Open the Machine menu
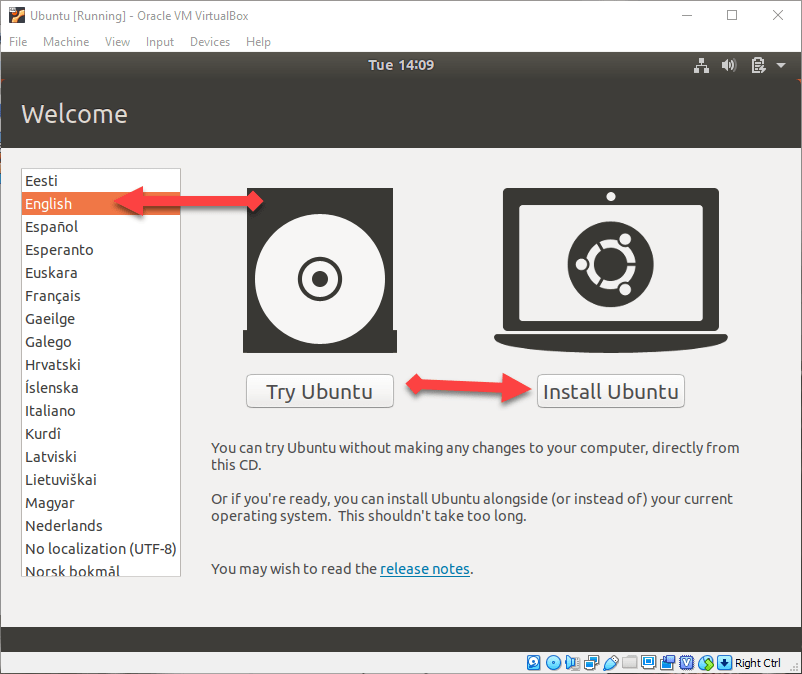The height and width of the screenshot is (674, 802). pyautogui.click(x=66, y=42)
